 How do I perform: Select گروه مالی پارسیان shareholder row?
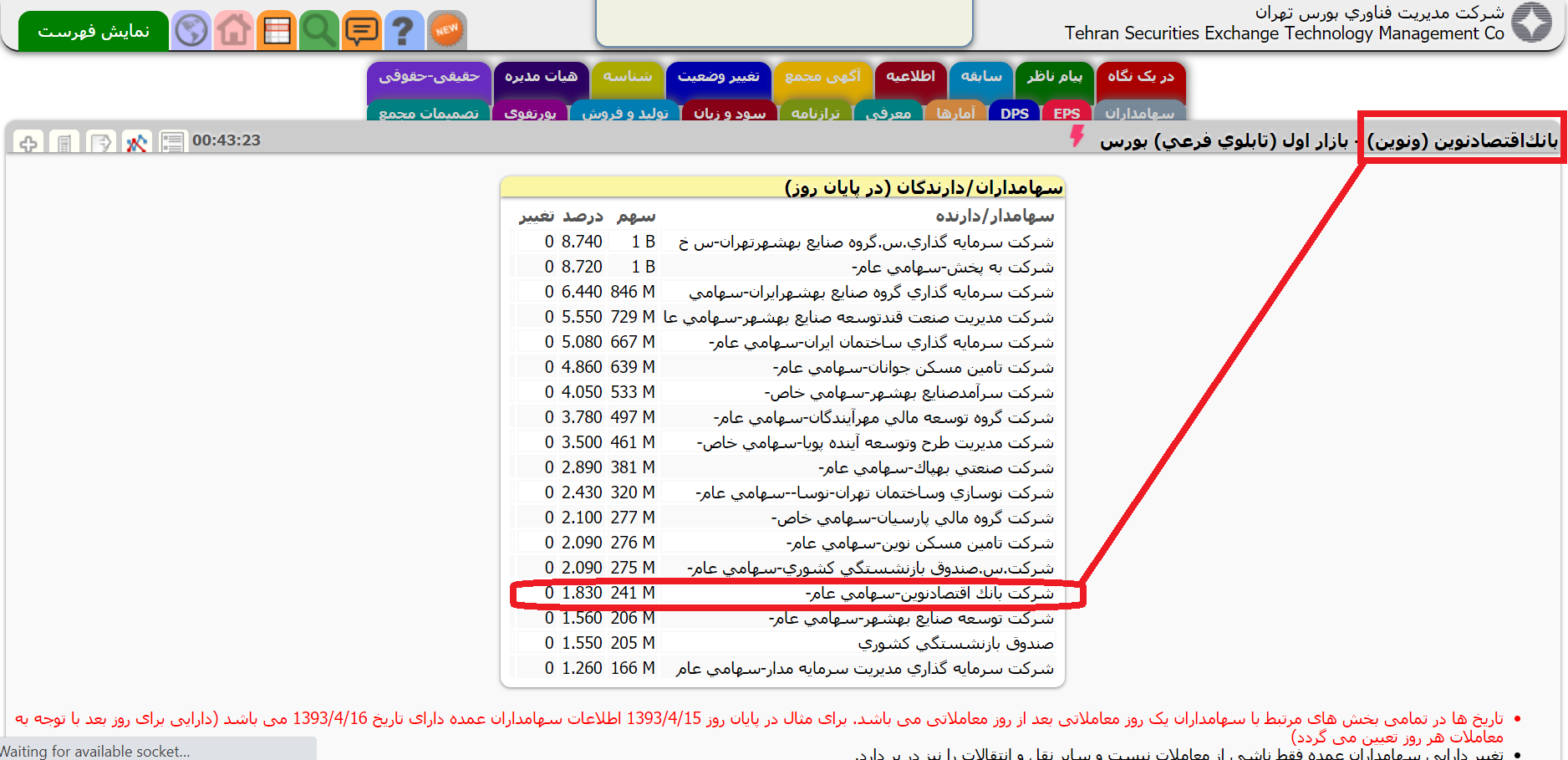coord(782,518)
